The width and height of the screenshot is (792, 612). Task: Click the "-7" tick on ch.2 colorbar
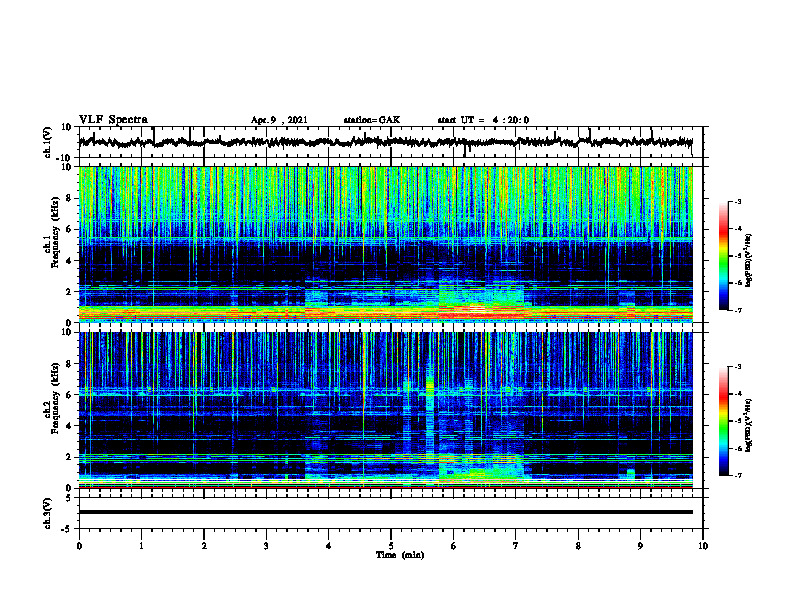(x=737, y=475)
